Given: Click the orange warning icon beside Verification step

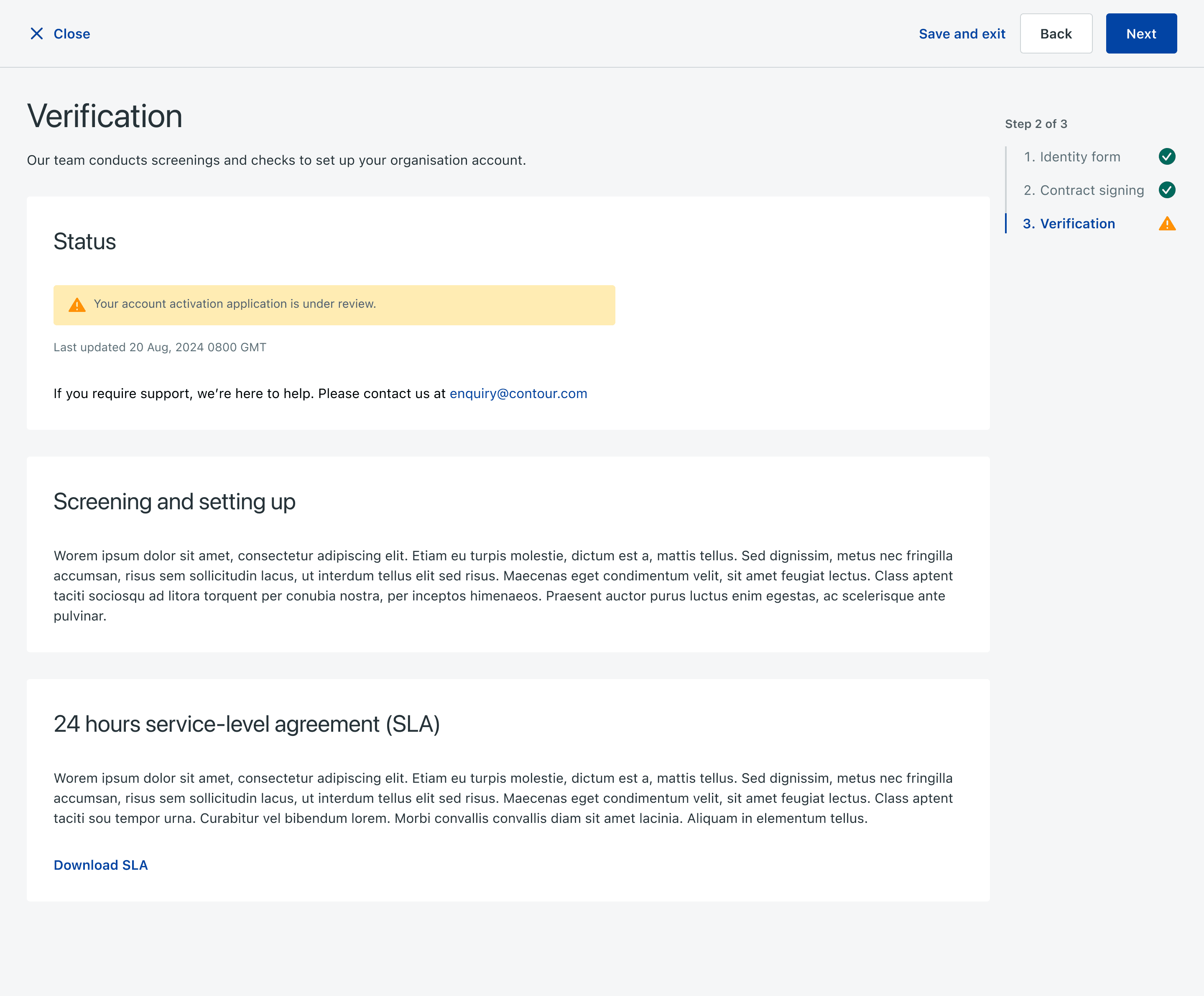Looking at the screenshot, I should [x=1167, y=224].
